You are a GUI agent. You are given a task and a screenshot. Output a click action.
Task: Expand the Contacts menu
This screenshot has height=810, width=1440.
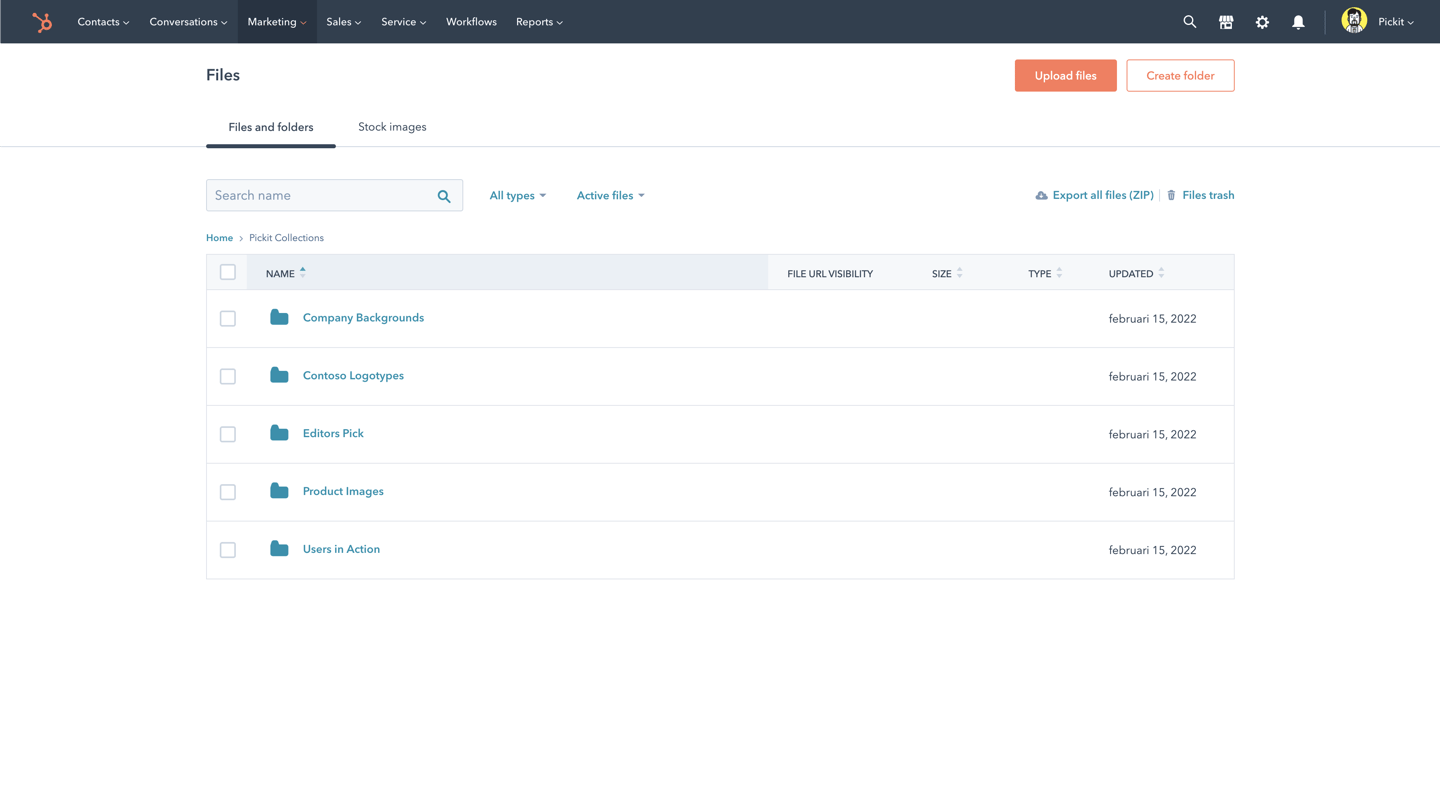pyautogui.click(x=103, y=22)
